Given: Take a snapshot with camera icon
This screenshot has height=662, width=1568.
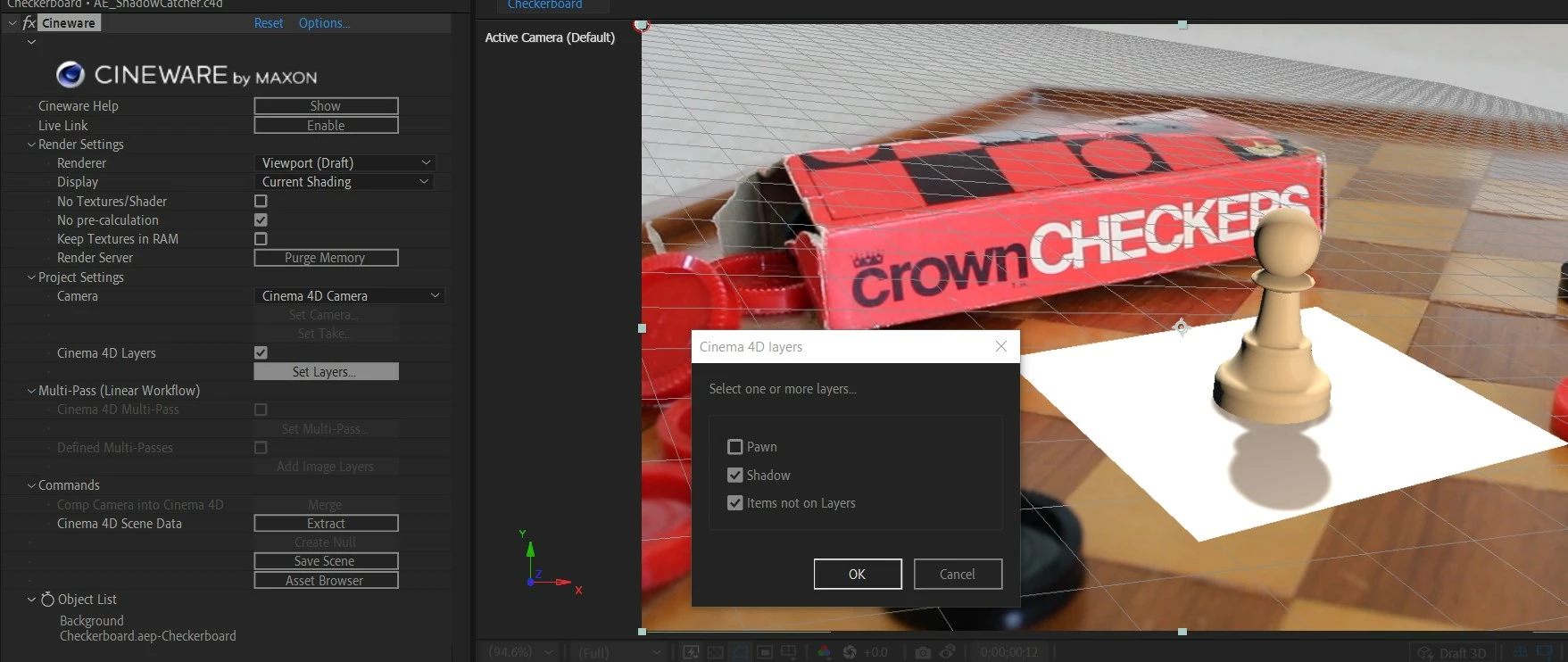Looking at the screenshot, I should [x=923, y=652].
